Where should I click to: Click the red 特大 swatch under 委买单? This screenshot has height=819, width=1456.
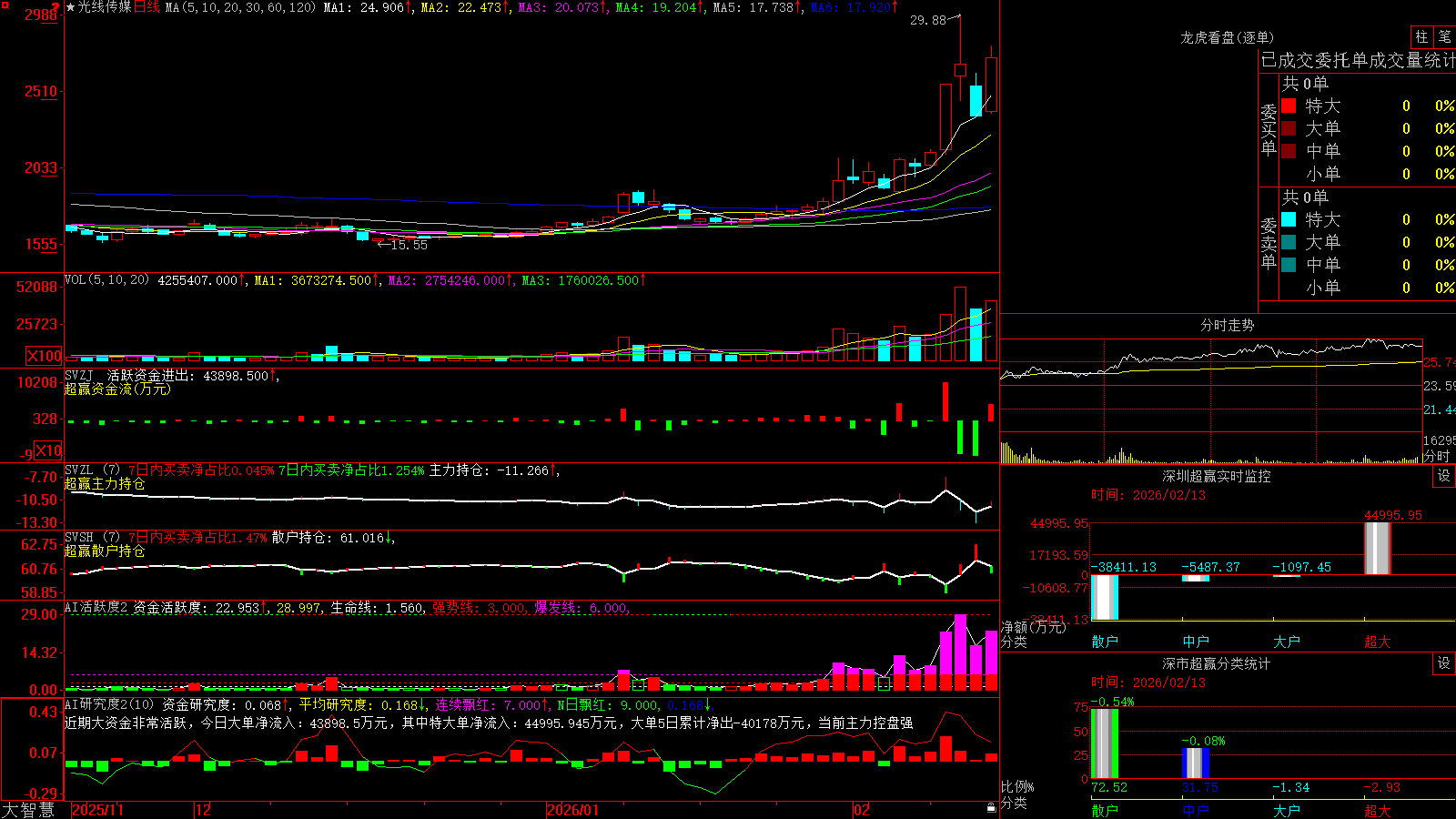coord(1289,106)
